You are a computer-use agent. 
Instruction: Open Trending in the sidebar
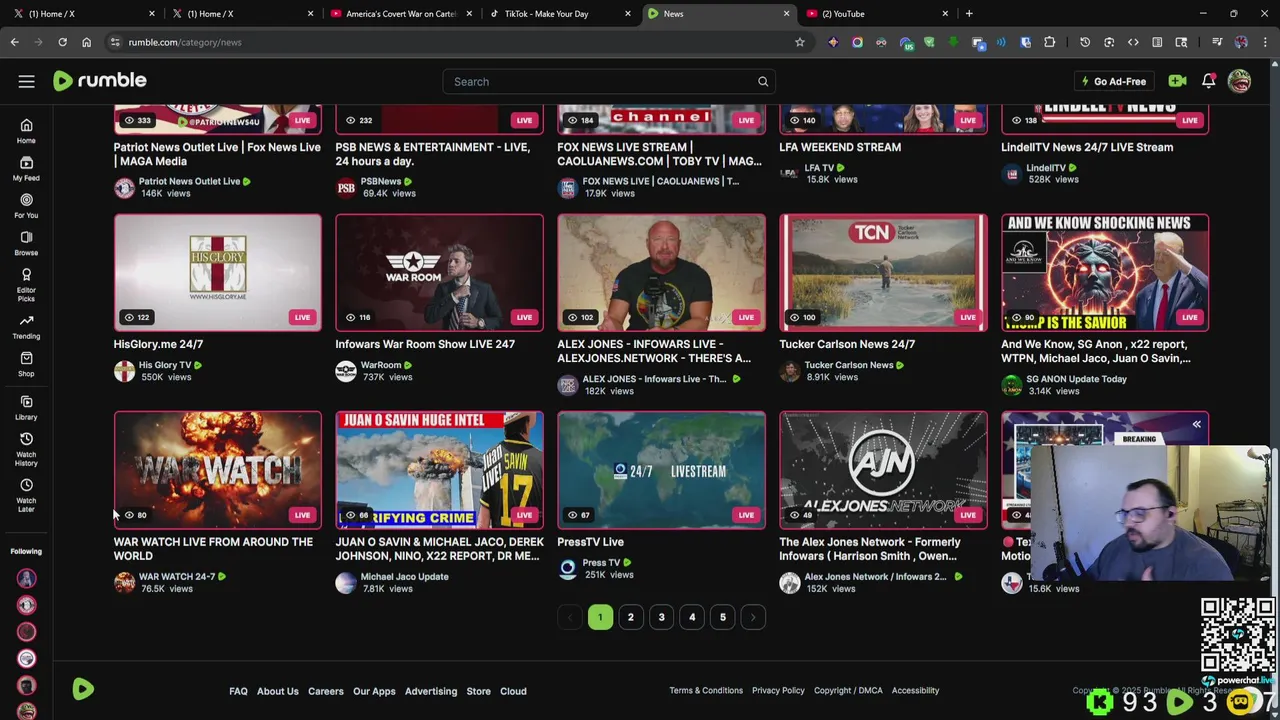pos(26,327)
